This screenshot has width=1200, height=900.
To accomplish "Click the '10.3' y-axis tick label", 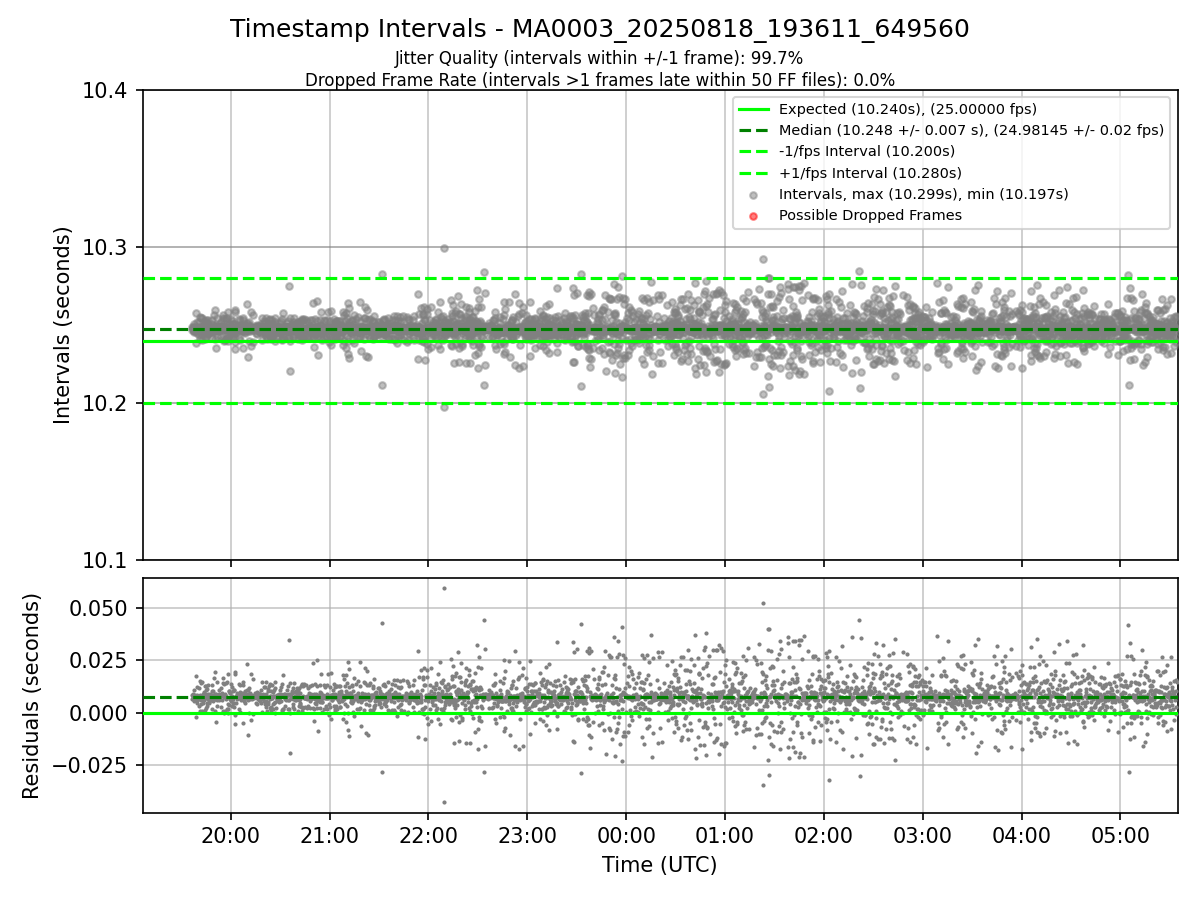I will point(106,247).
